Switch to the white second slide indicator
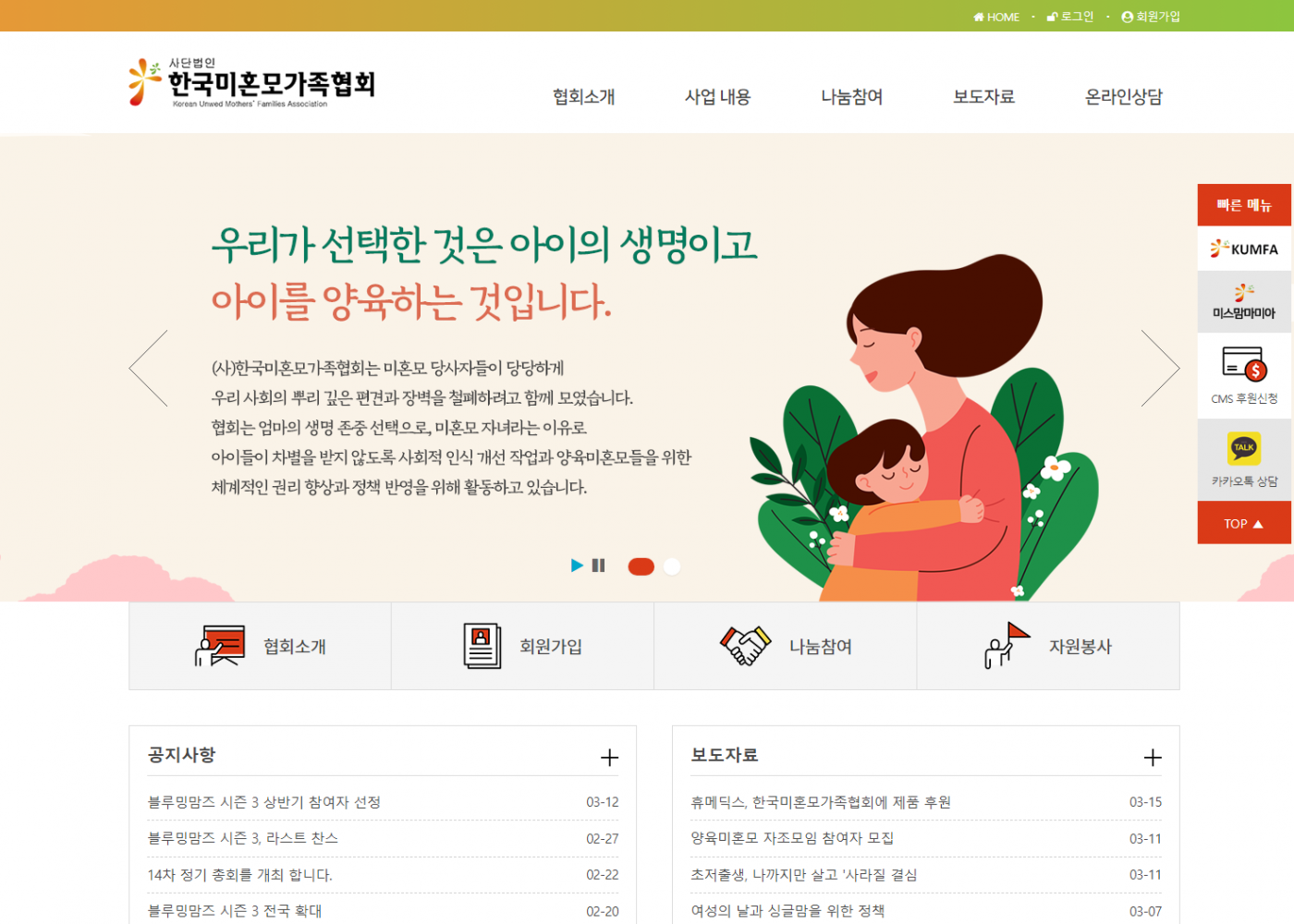 pos(672,566)
